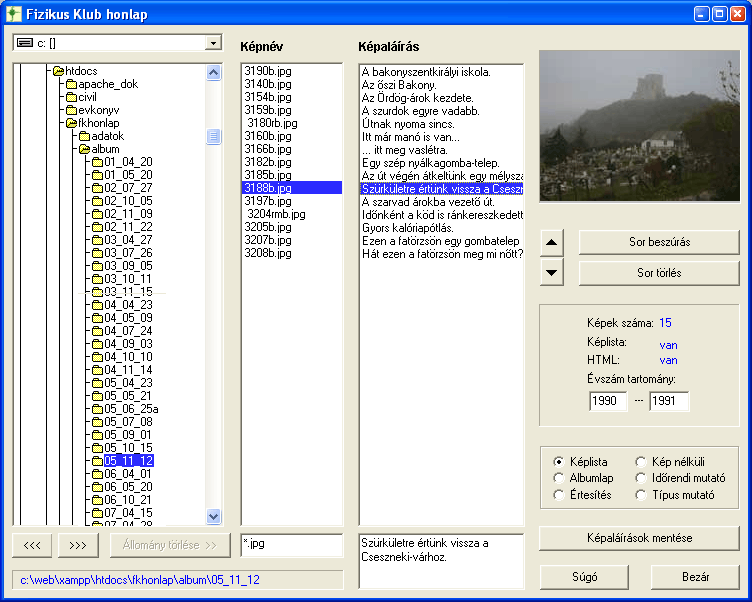Open the drive c: dropdown
Viewport: 752px width, 602px height.
coord(212,43)
